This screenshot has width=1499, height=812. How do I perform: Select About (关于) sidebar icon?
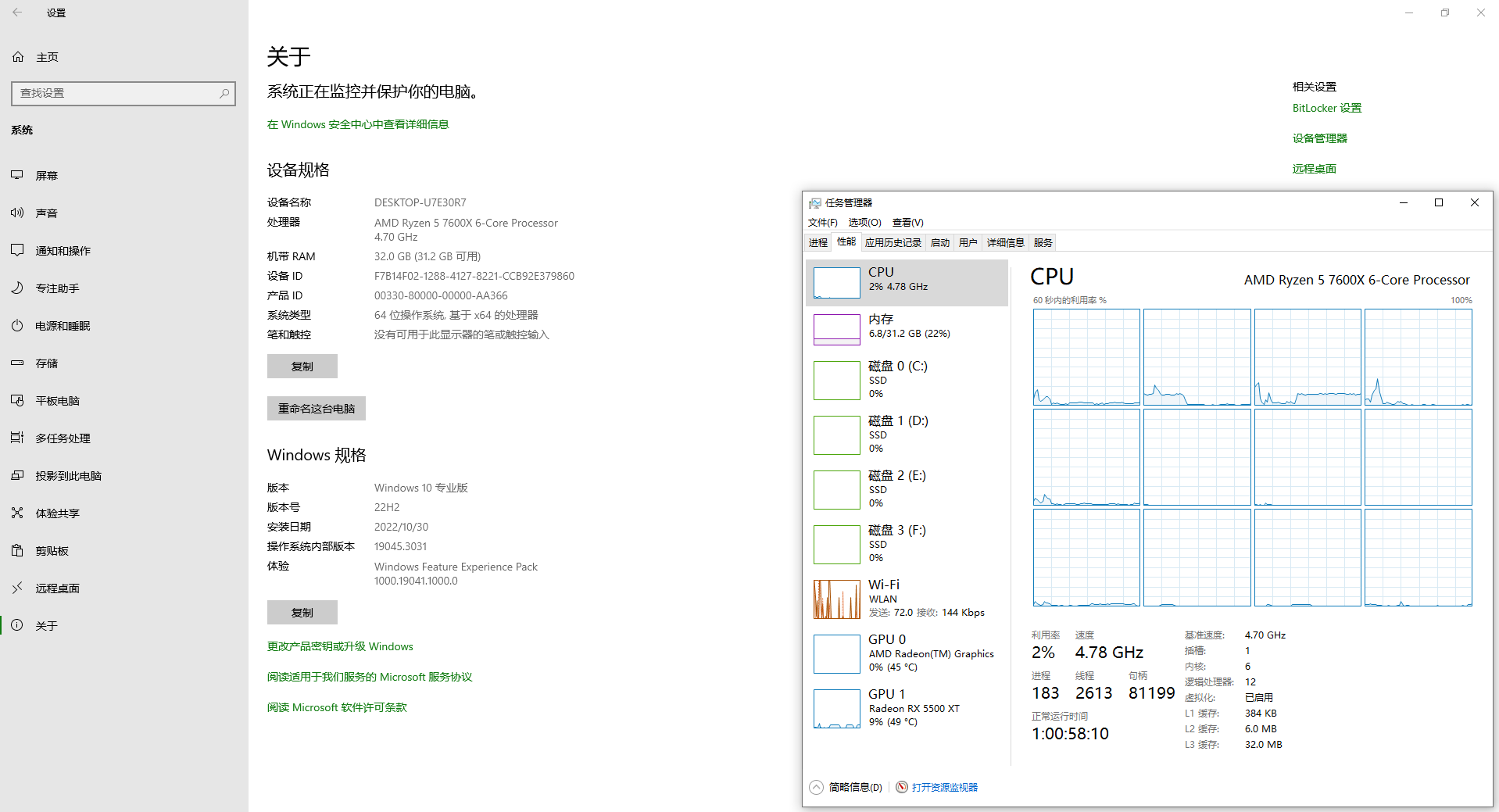[17, 625]
